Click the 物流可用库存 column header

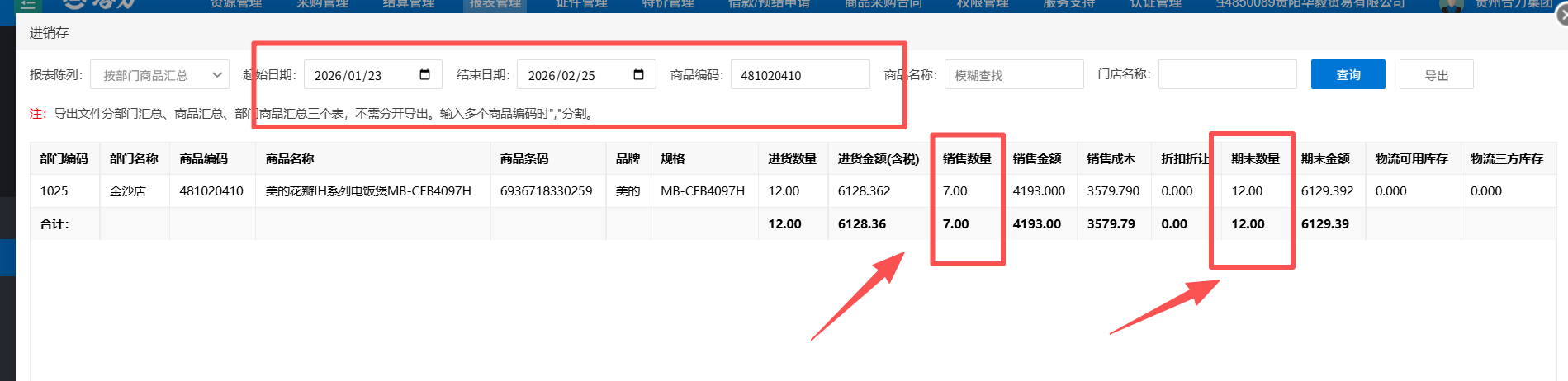(x=1411, y=158)
